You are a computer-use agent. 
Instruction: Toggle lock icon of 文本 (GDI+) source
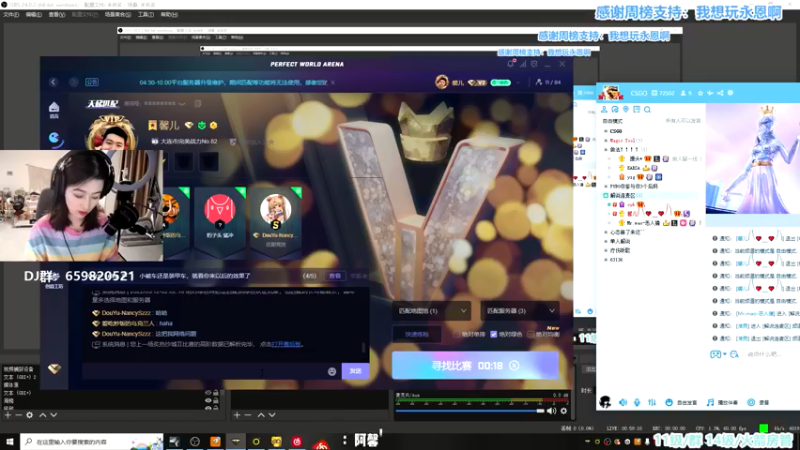pyautogui.click(x=216, y=393)
